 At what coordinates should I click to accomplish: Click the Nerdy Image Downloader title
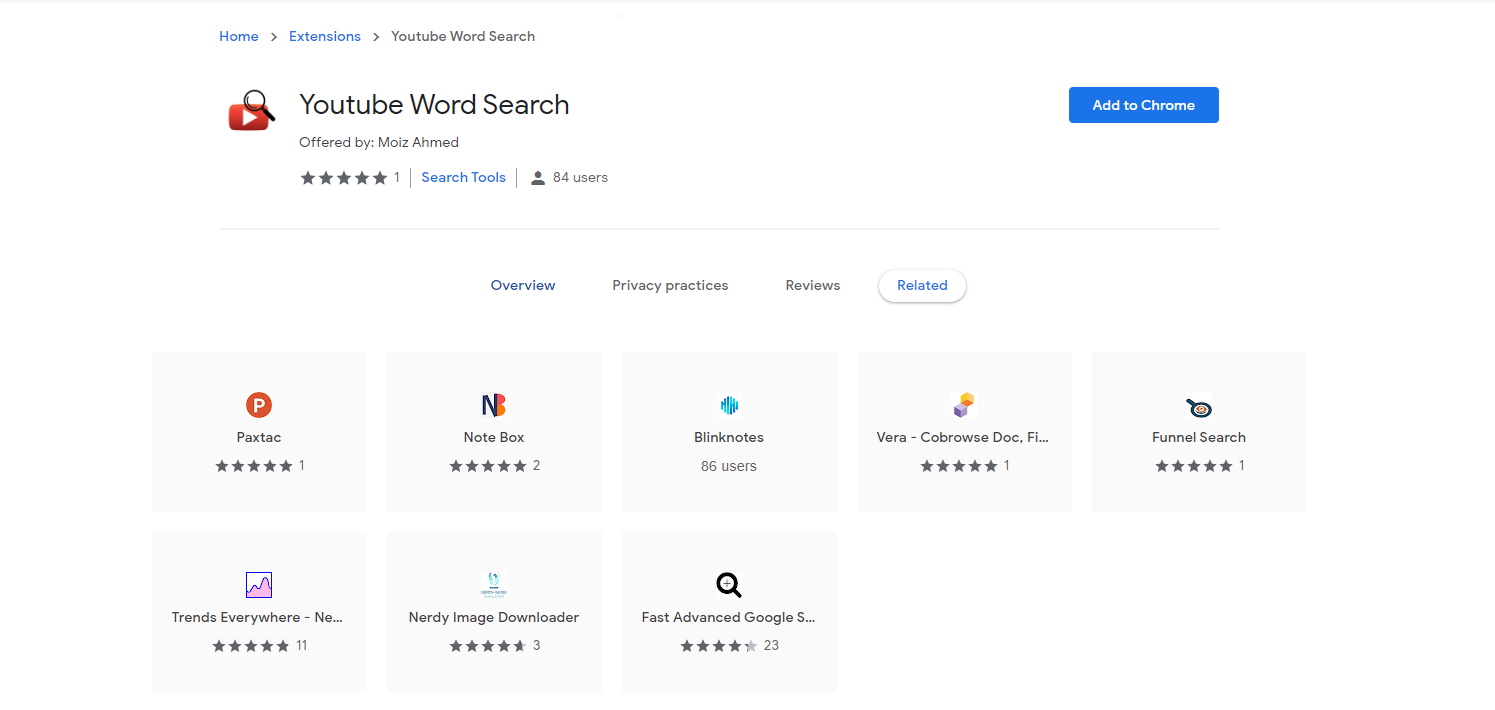(x=494, y=617)
